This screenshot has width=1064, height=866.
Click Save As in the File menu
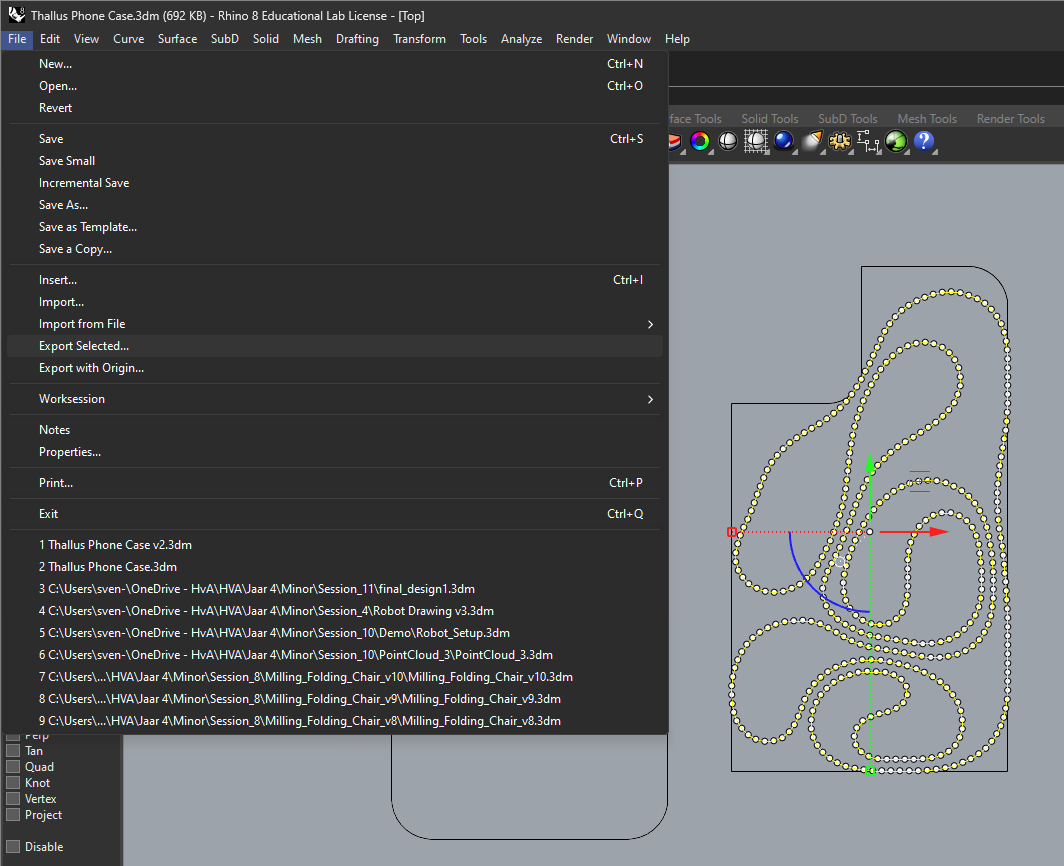pos(63,205)
